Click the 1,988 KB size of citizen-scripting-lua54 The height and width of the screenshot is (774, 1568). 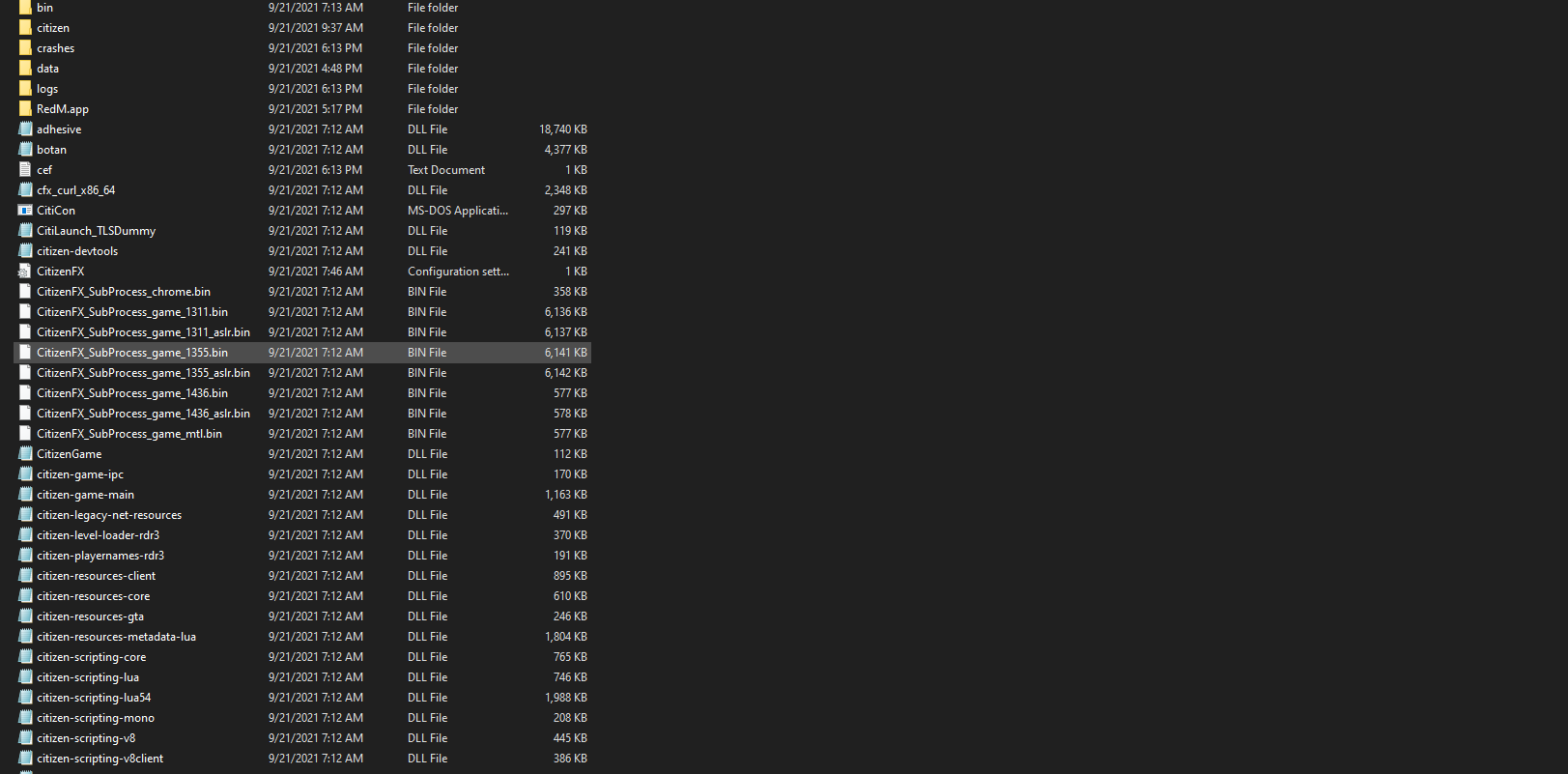tap(565, 697)
